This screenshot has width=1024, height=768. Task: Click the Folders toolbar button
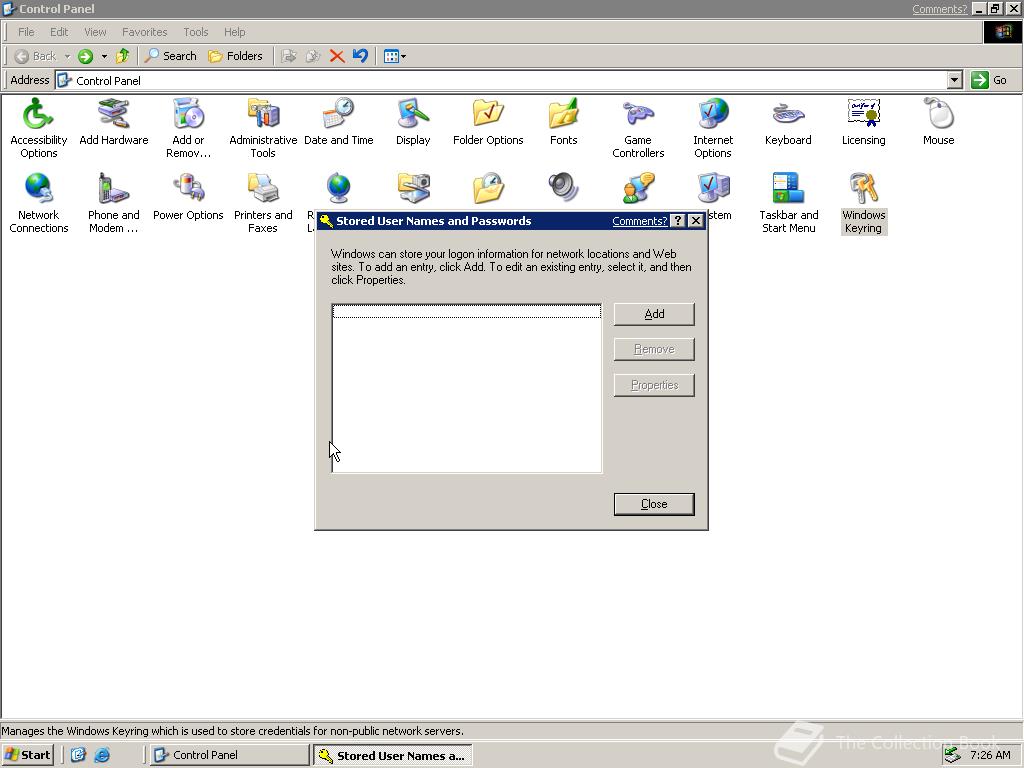pos(235,56)
